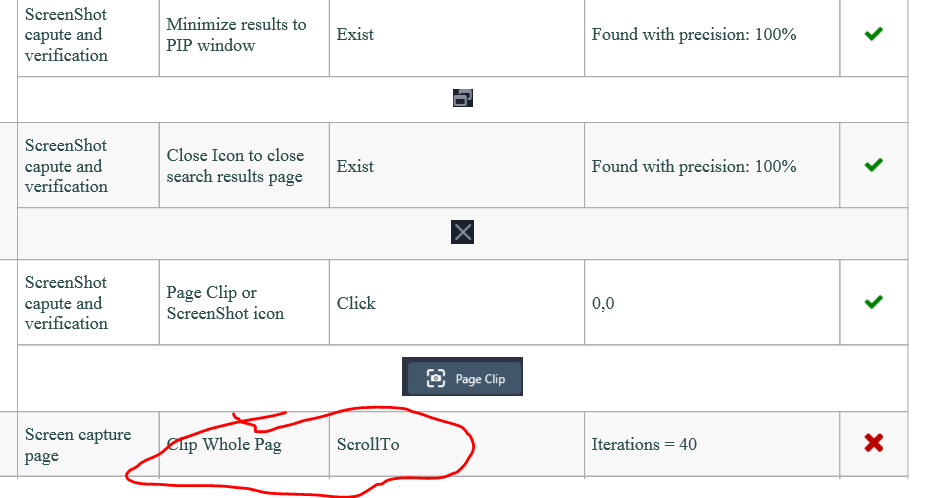Click the 'Clip Whole Pag' cell
The image size is (947, 498).
coord(244,444)
